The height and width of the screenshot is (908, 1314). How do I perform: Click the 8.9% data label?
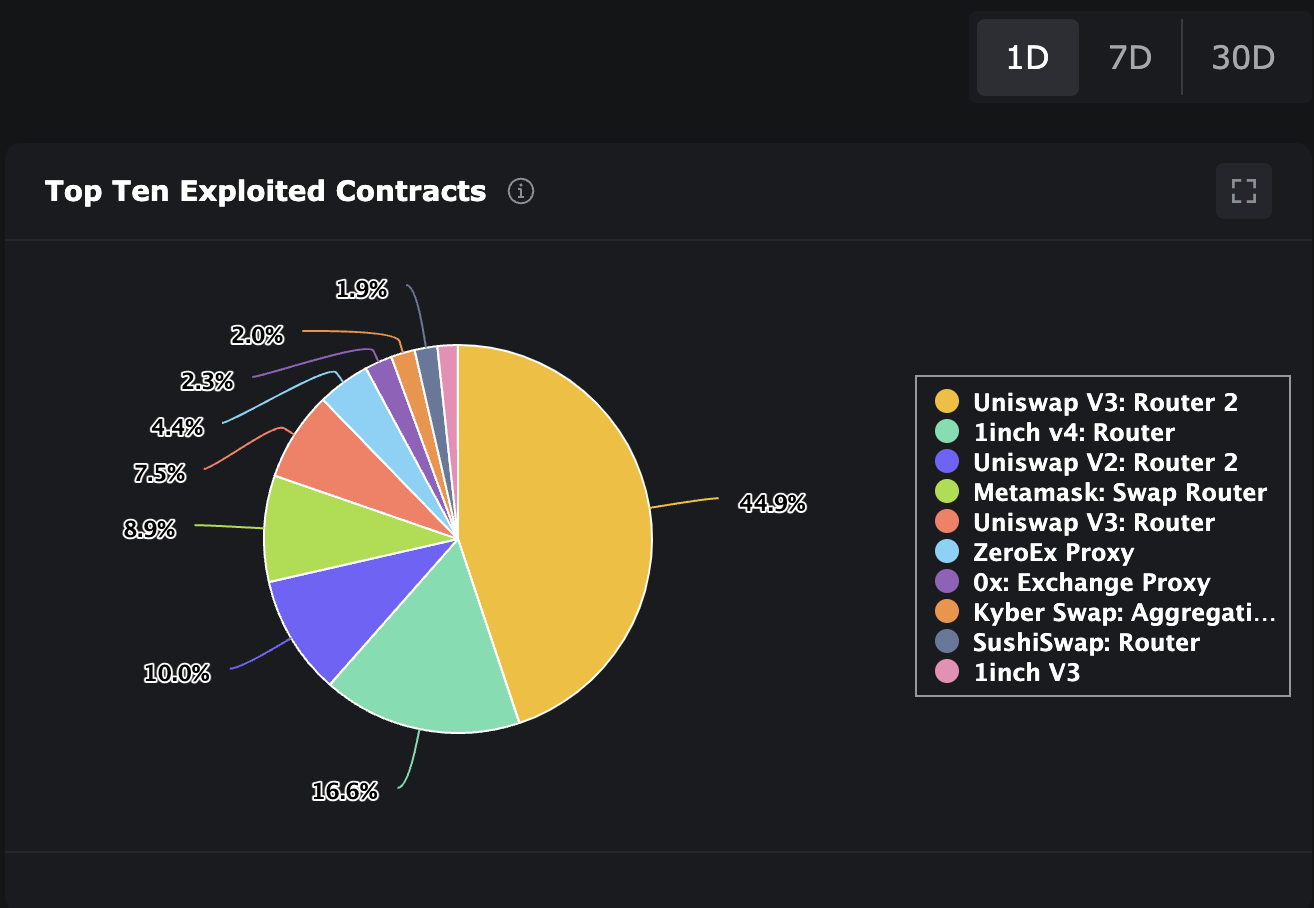point(150,530)
